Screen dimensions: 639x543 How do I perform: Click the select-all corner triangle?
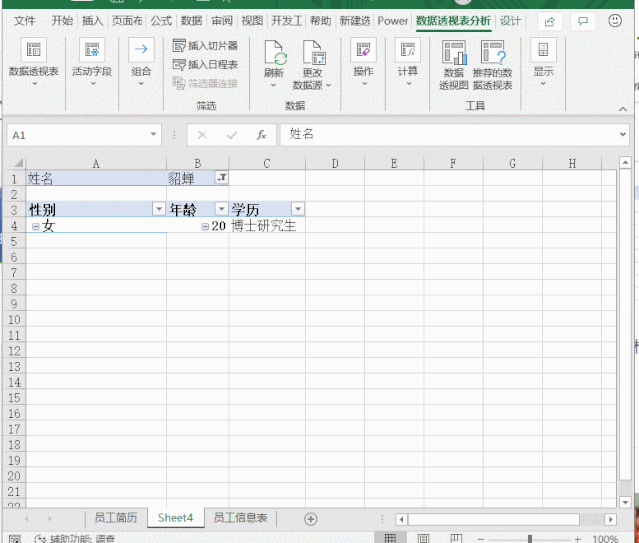pos(18,163)
